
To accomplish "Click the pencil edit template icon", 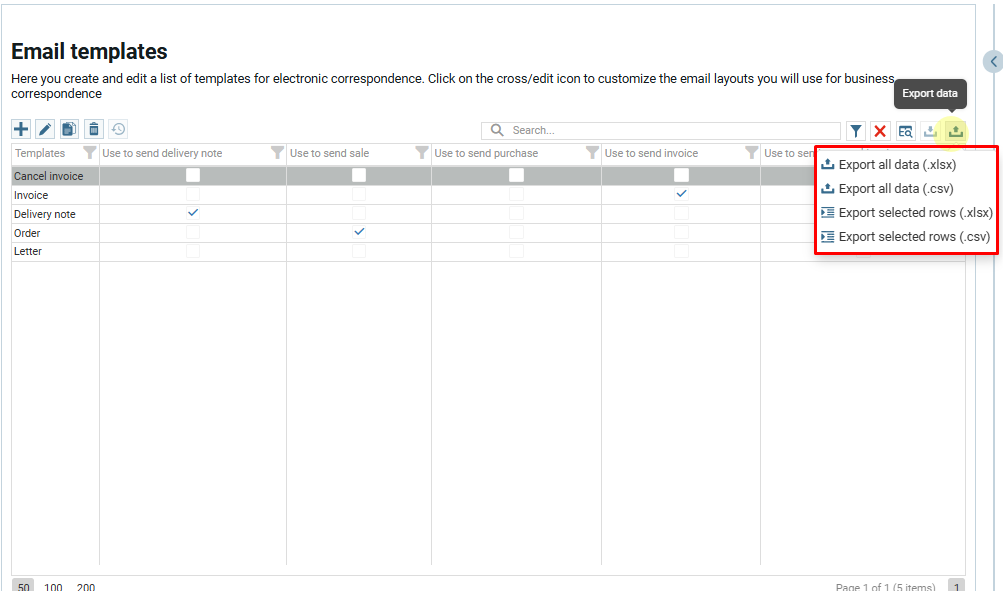I will coord(45,129).
